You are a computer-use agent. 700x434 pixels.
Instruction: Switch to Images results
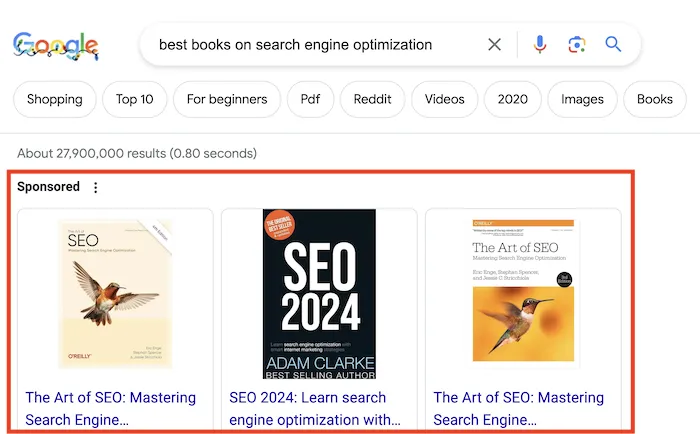pos(582,99)
